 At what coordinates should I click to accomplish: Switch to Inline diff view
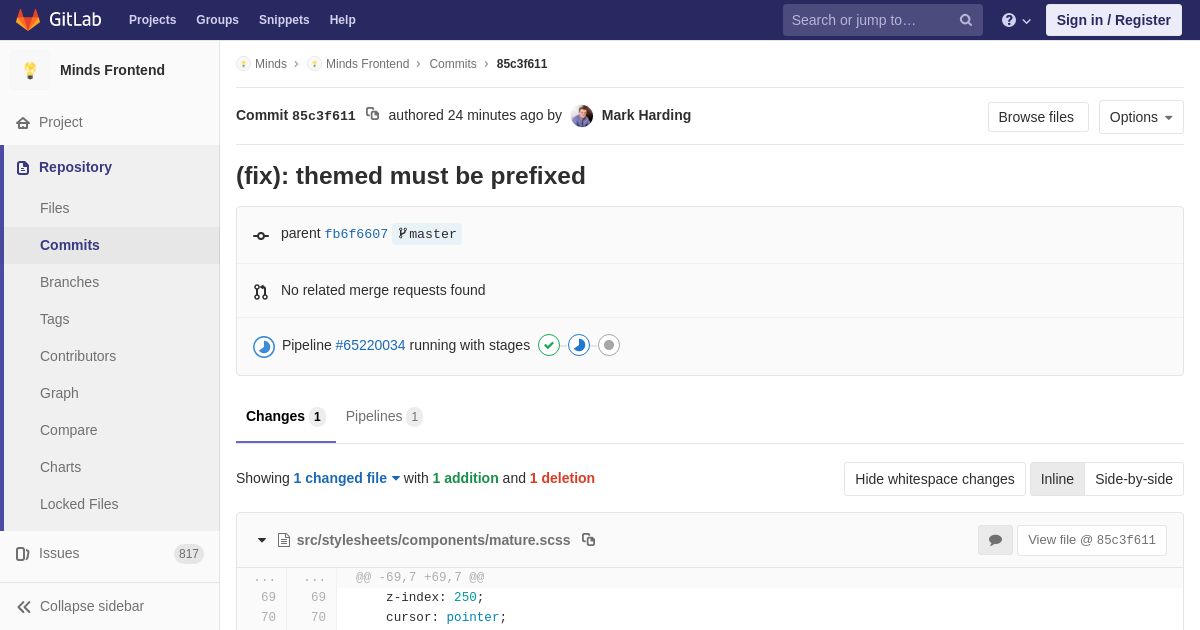1057,479
